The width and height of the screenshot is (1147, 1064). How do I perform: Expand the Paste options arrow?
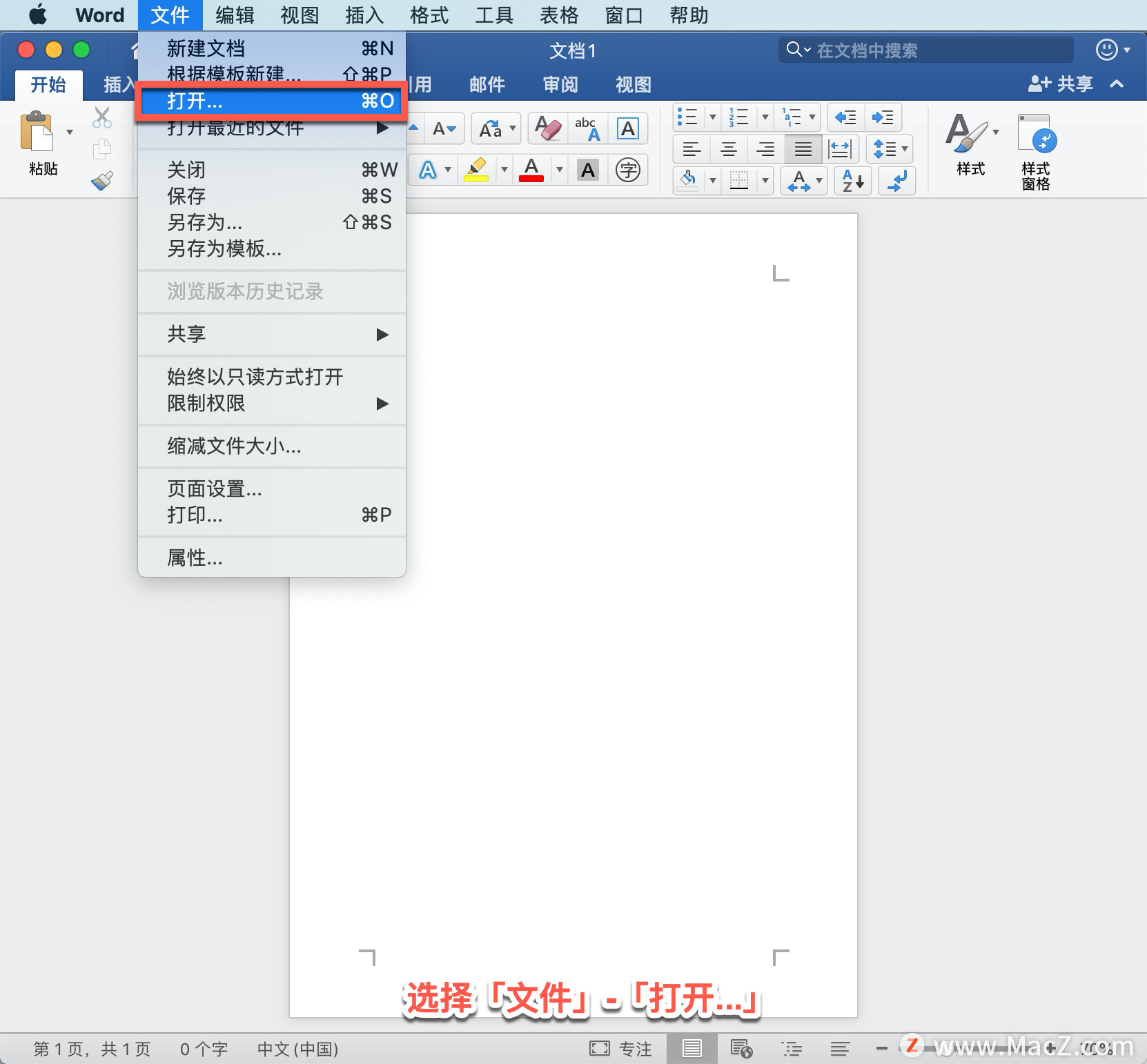(70, 132)
